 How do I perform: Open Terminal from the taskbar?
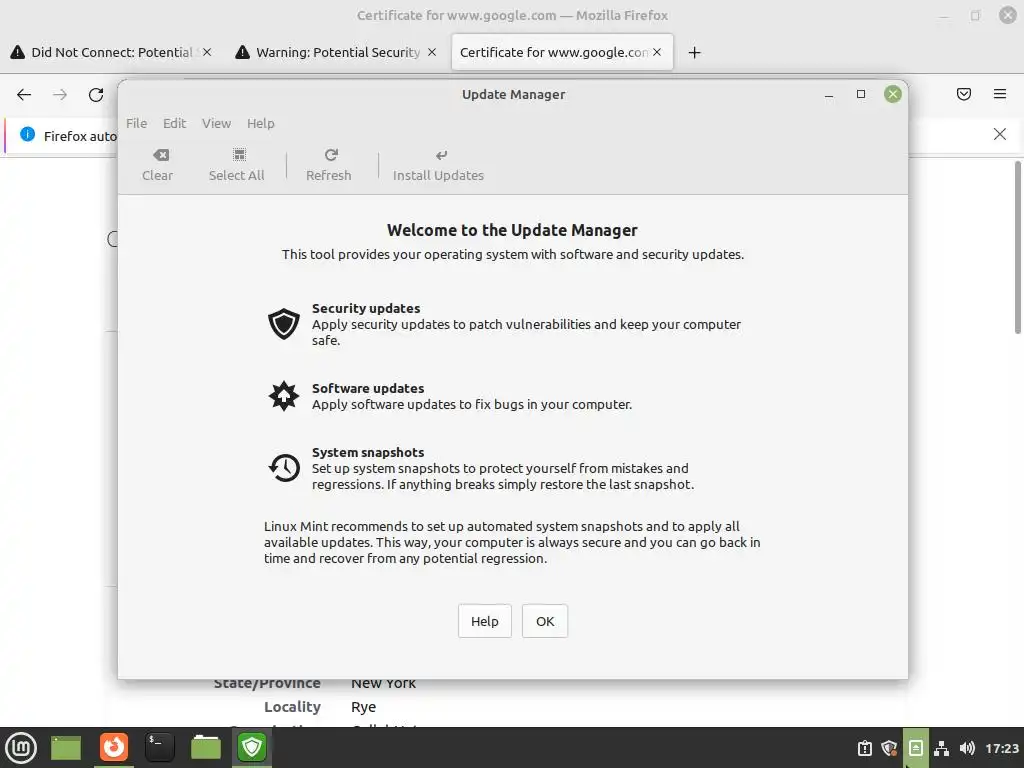[159, 747]
